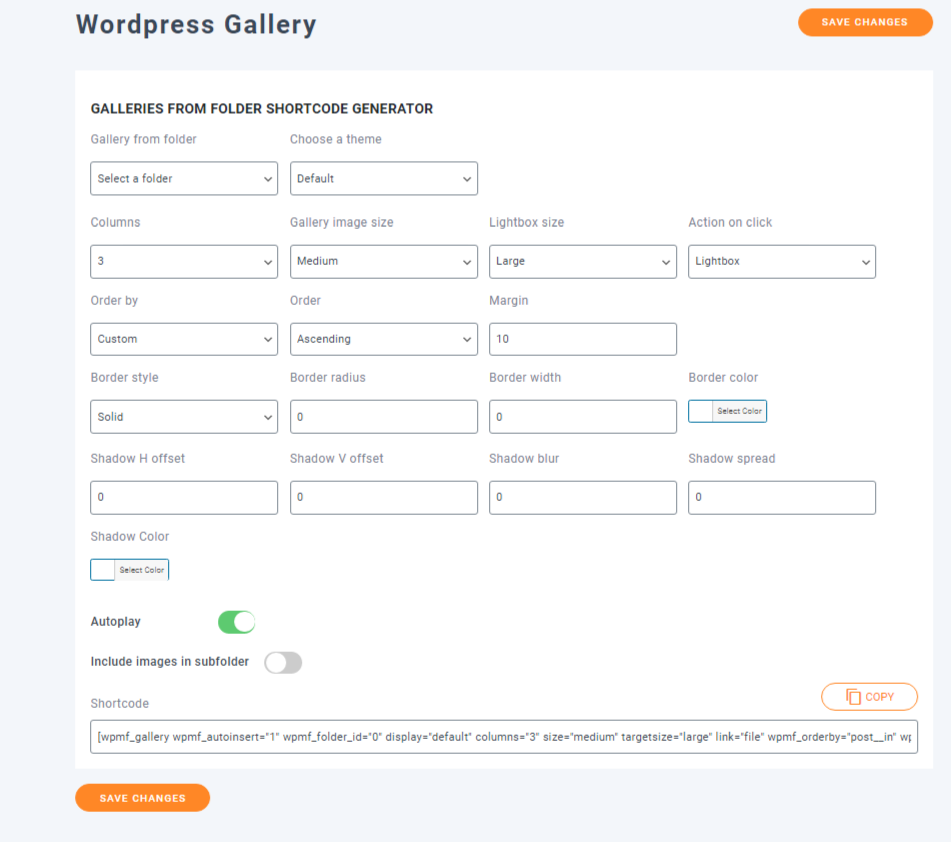Click Galleries From Folder Shortcode Generator title

[261, 109]
